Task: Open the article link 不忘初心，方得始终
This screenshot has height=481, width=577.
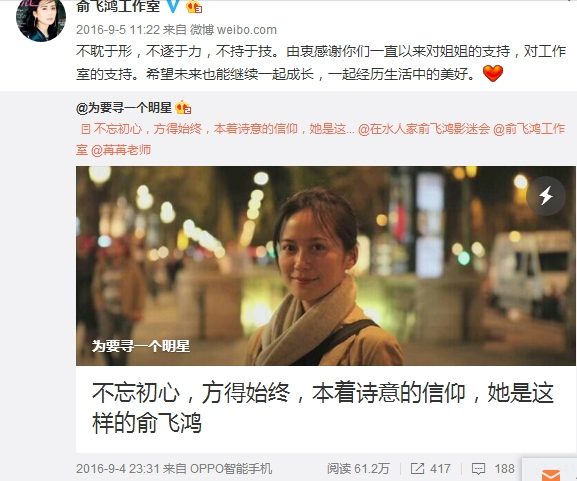Action: 217,129
